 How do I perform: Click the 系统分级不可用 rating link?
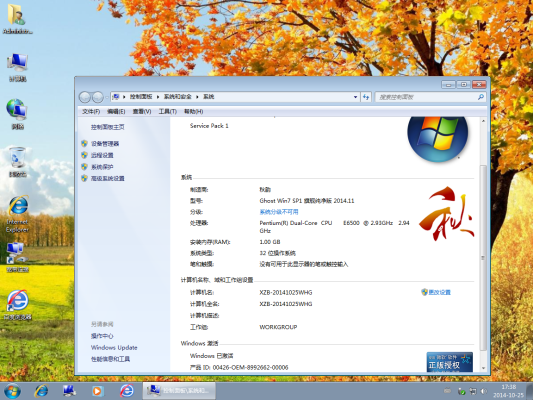point(279,212)
